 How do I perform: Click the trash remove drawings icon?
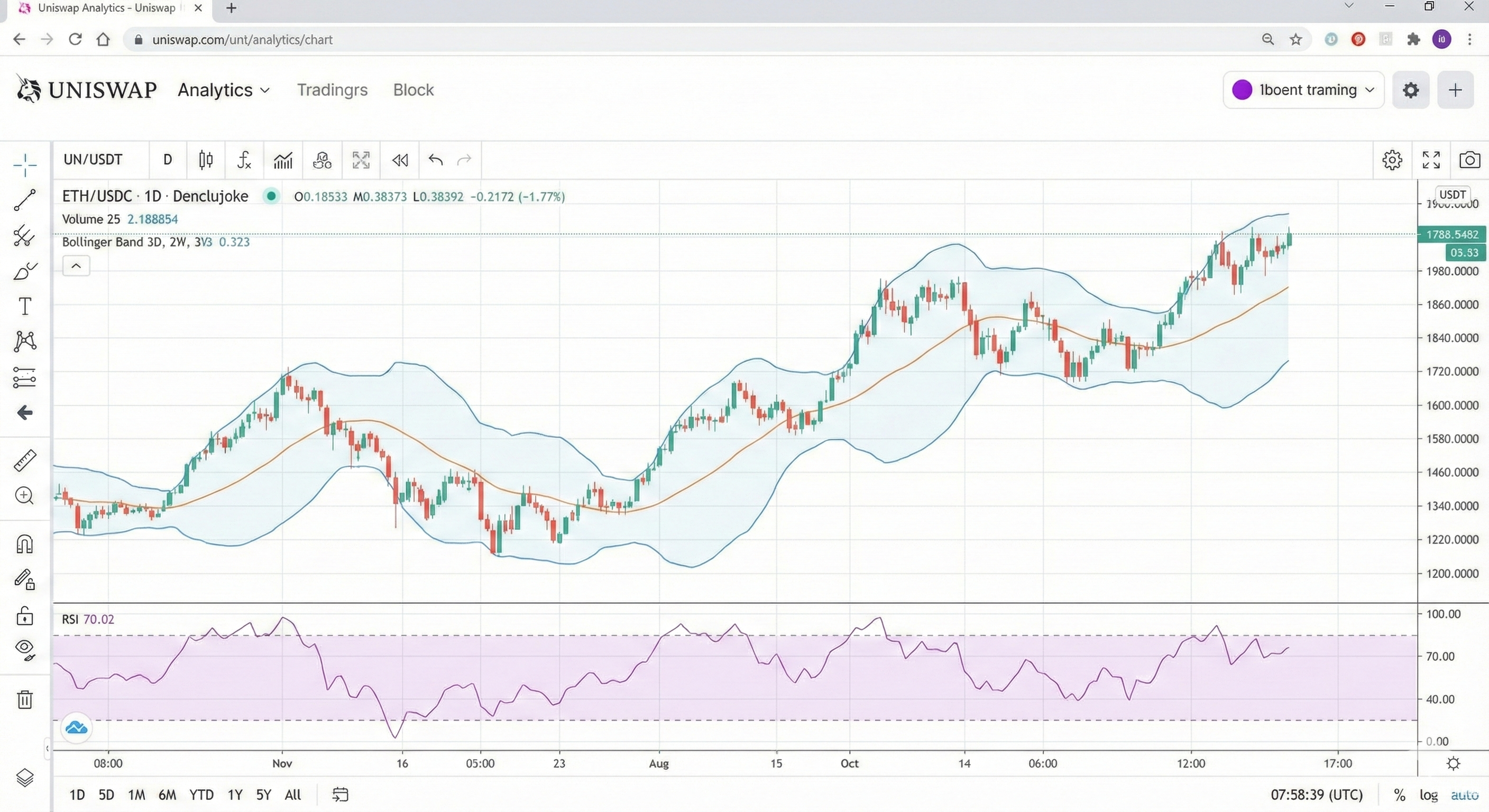[x=24, y=699]
